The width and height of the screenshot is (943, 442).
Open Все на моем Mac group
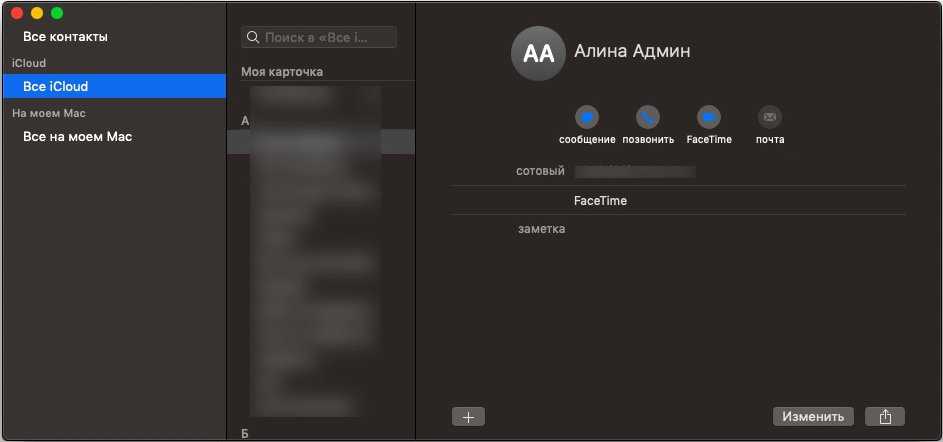78,137
